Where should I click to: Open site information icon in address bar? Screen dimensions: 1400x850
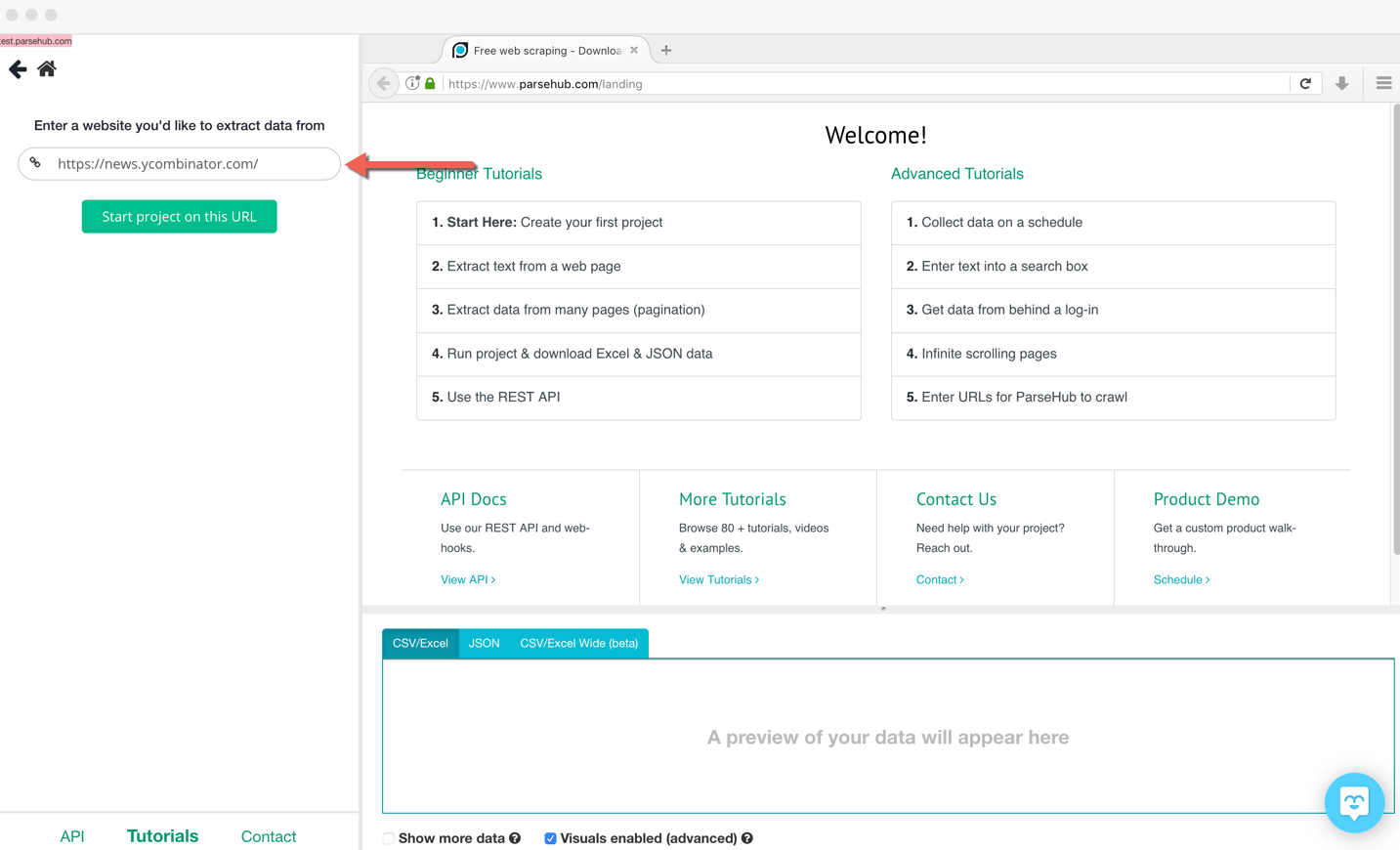[x=412, y=84]
